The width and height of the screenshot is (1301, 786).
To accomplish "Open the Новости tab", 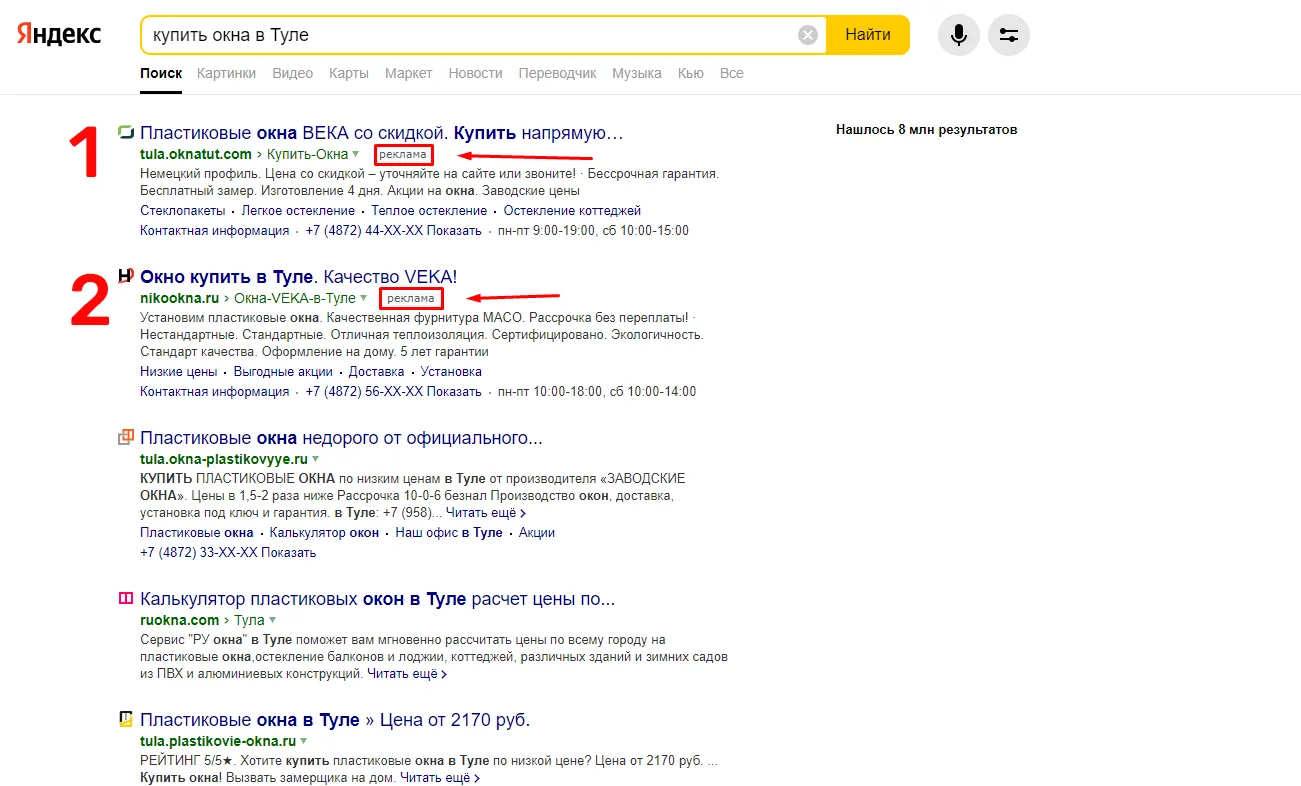I will [476, 74].
